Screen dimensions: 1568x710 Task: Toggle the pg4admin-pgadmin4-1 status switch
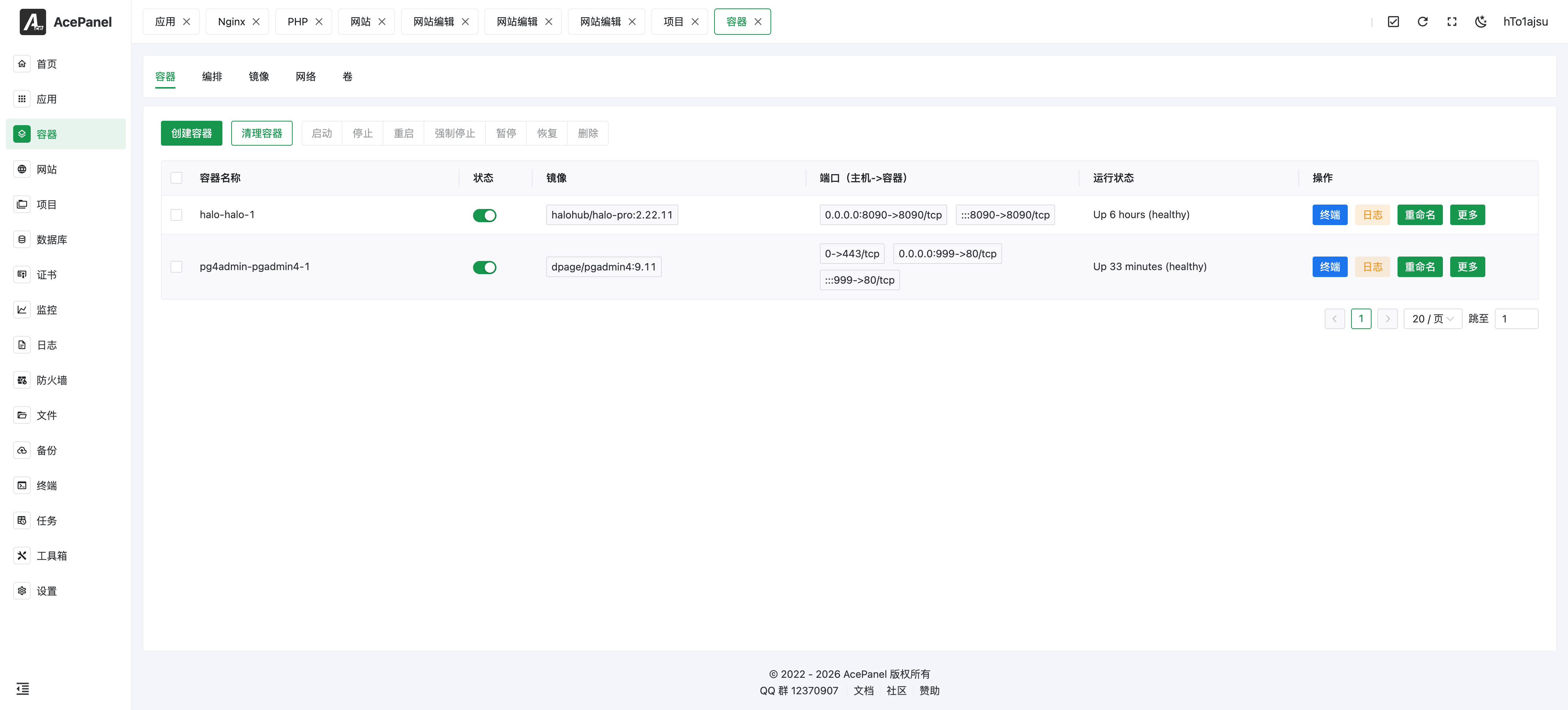[x=484, y=267]
